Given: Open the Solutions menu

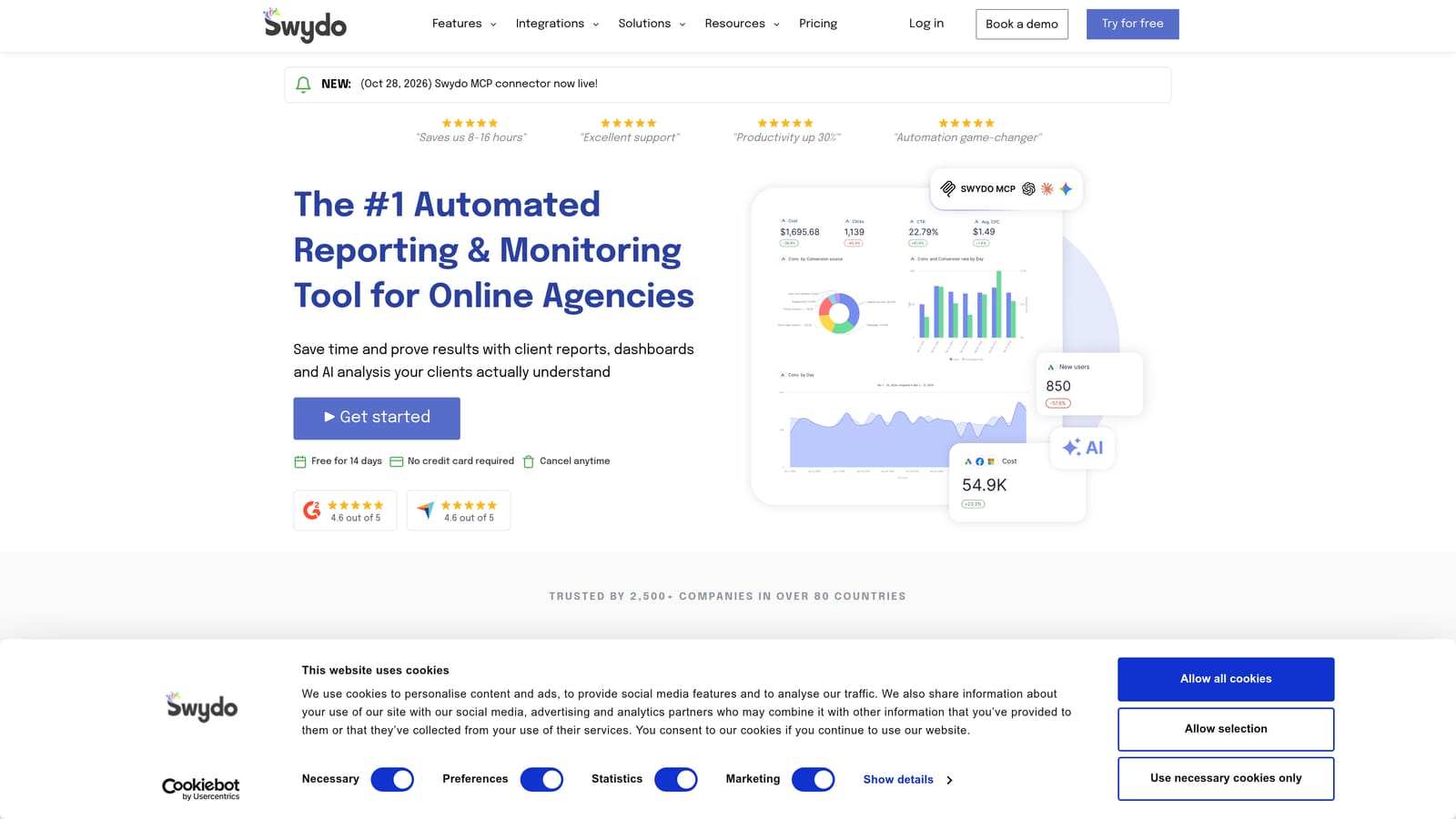Looking at the screenshot, I should click(x=652, y=24).
